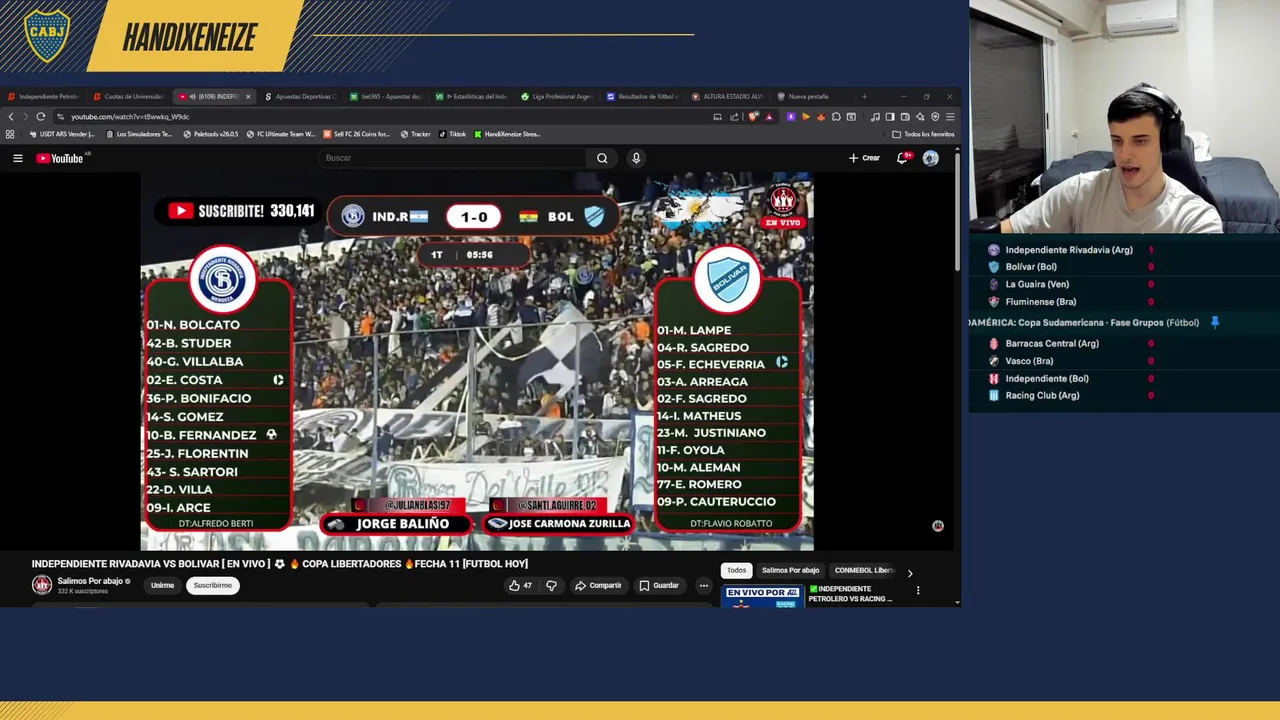Click the search magnifier button on YouTube
The width and height of the screenshot is (1280, 720).
[x=602, y=158]
